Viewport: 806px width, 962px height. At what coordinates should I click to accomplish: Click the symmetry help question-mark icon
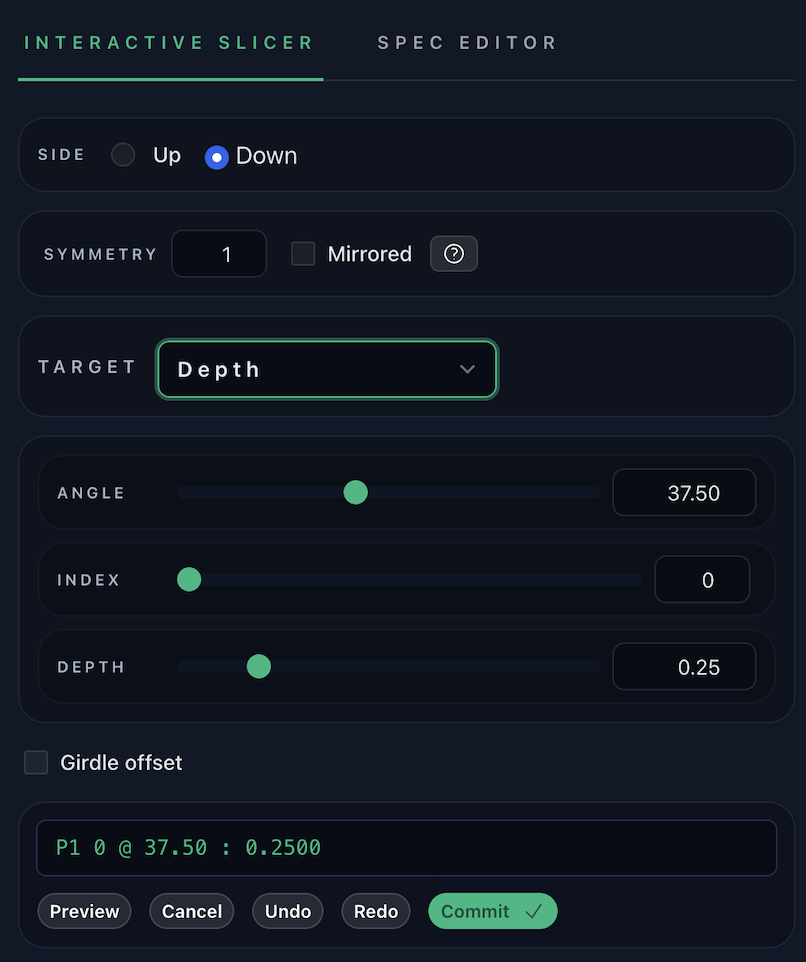pos(454,254)
